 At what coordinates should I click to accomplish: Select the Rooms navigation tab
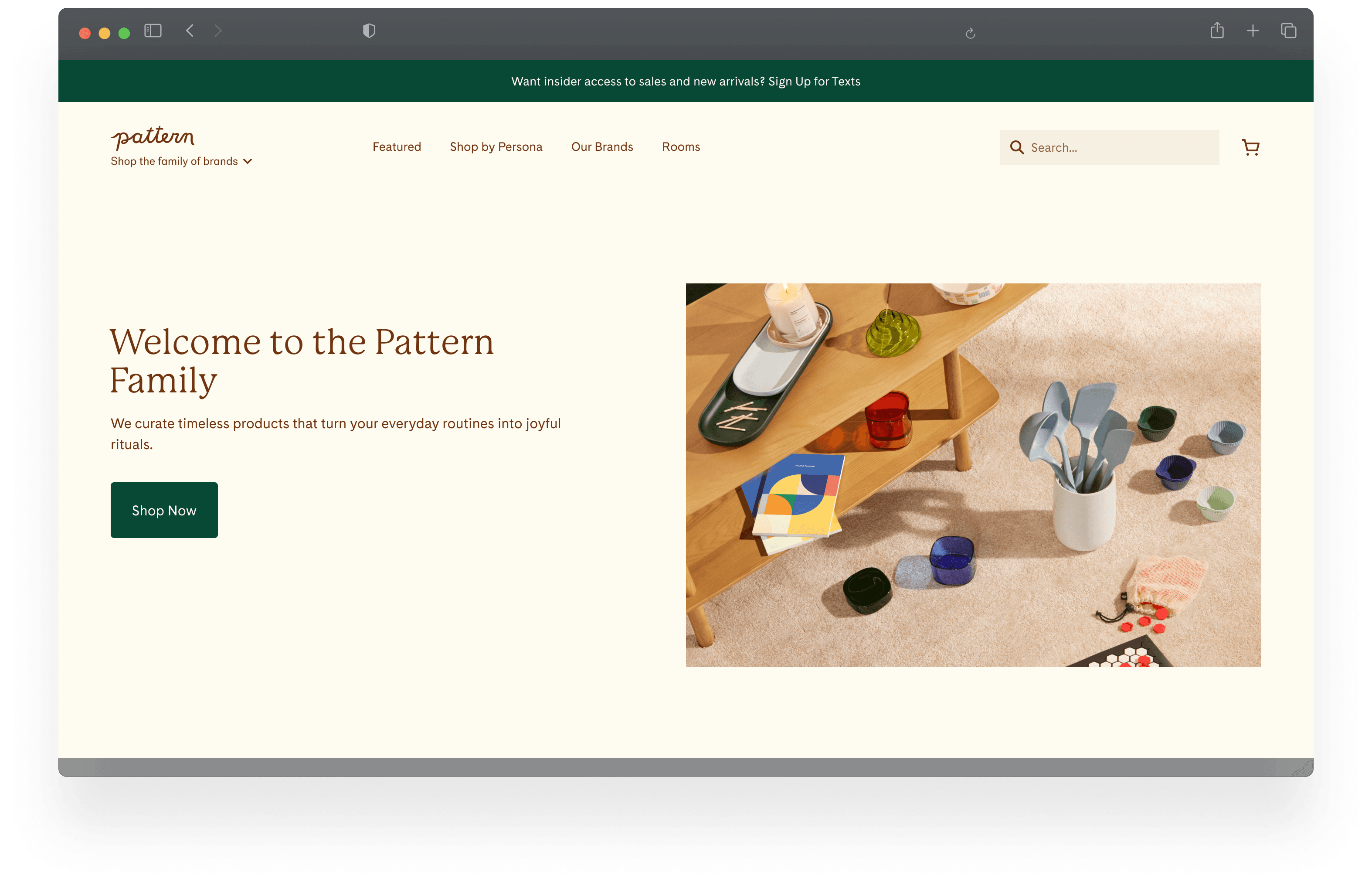pos(681,147)
